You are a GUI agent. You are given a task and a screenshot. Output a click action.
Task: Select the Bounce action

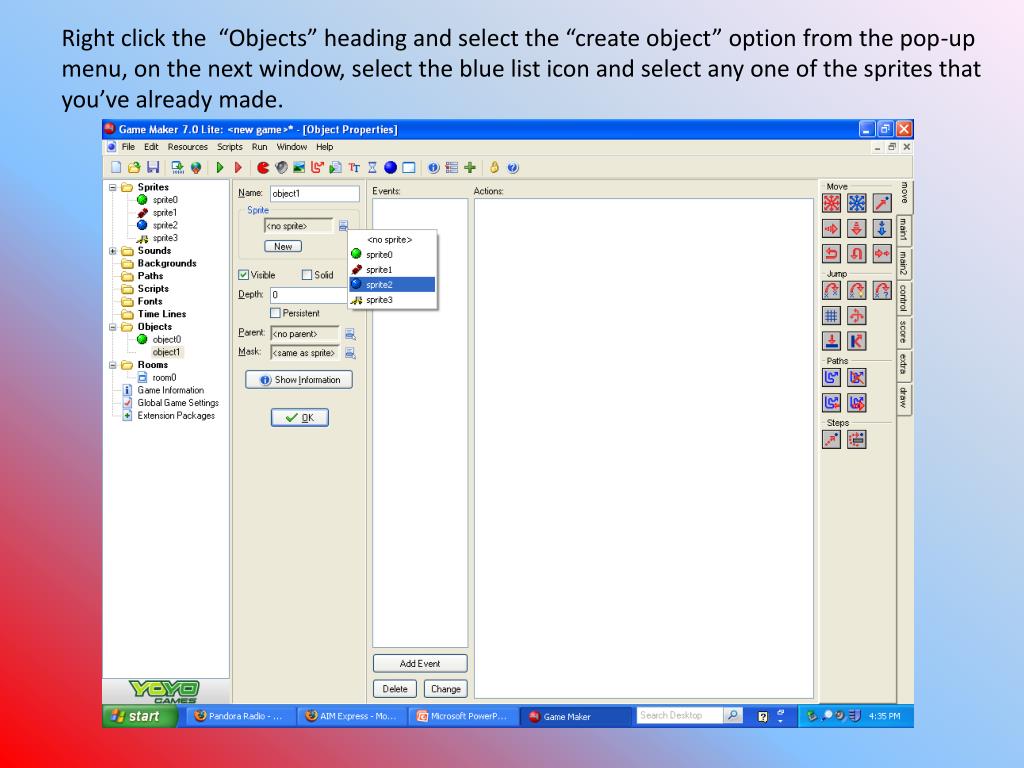(x=856, y=341)
